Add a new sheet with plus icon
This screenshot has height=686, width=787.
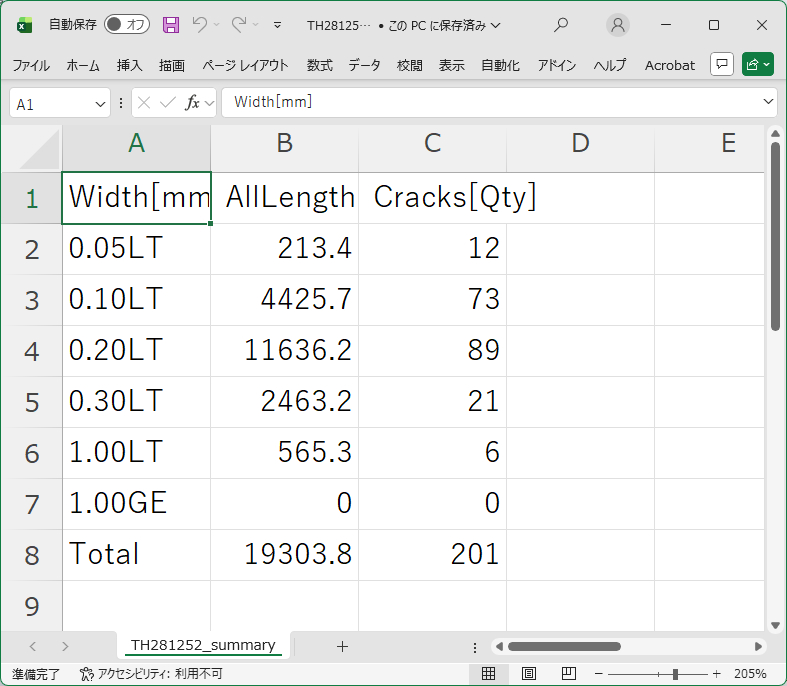tap(342, 646)
